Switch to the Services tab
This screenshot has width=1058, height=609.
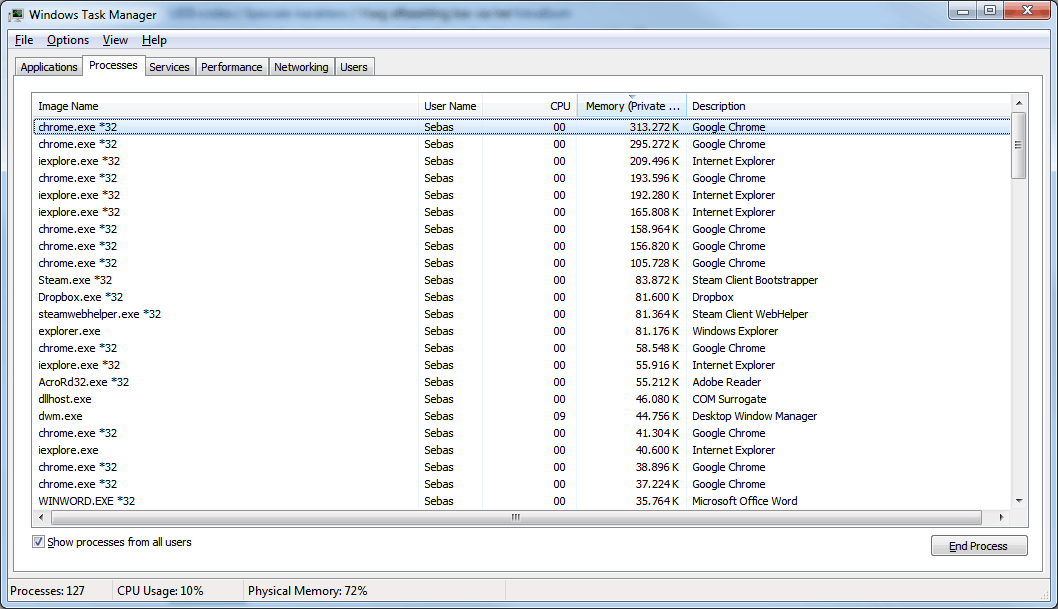169,67
